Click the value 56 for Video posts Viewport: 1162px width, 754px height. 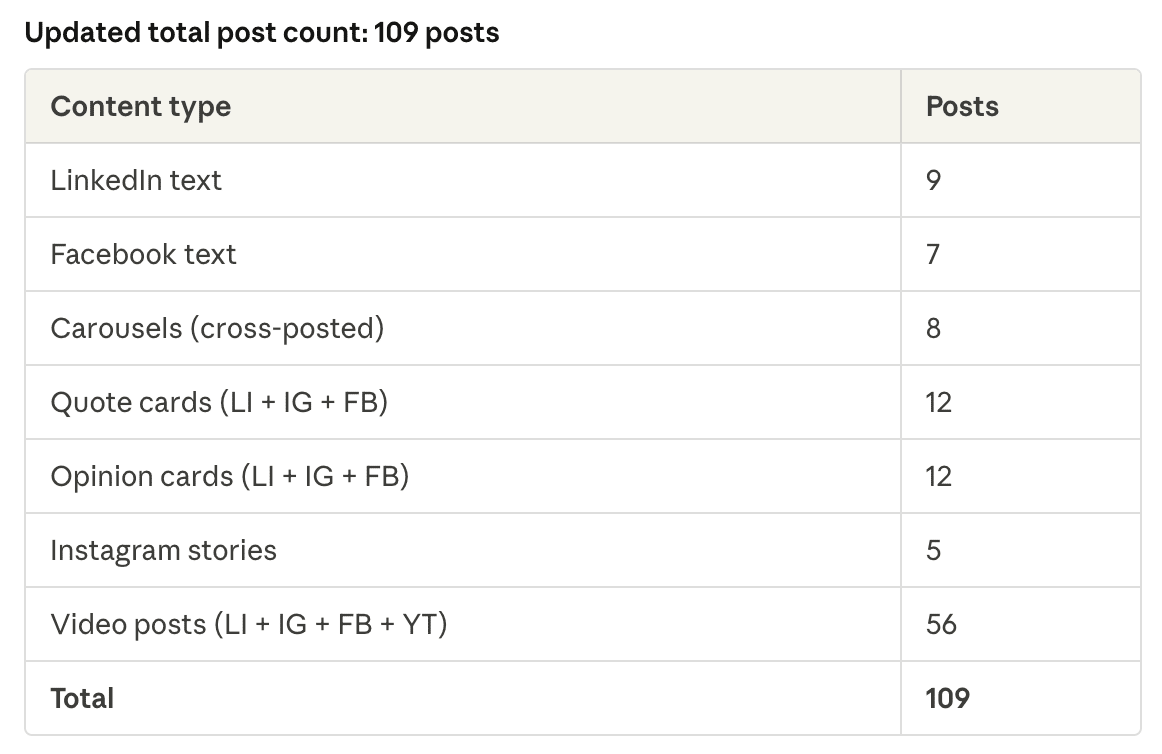point(941,624)
